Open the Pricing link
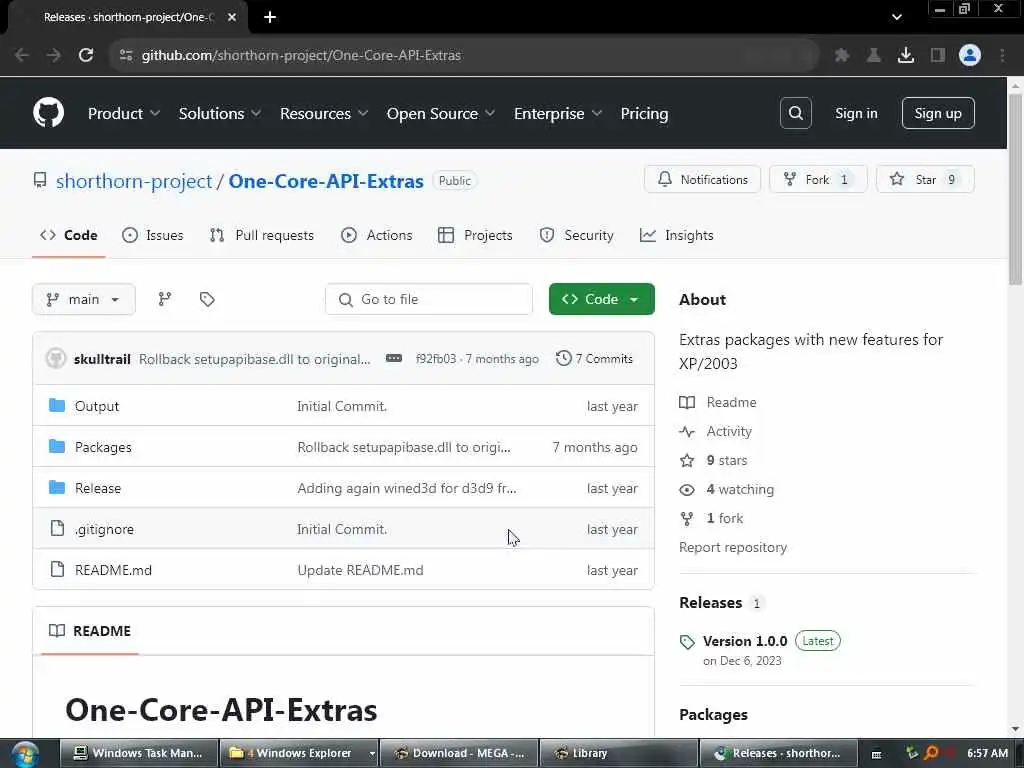 (x=644, y=114)
